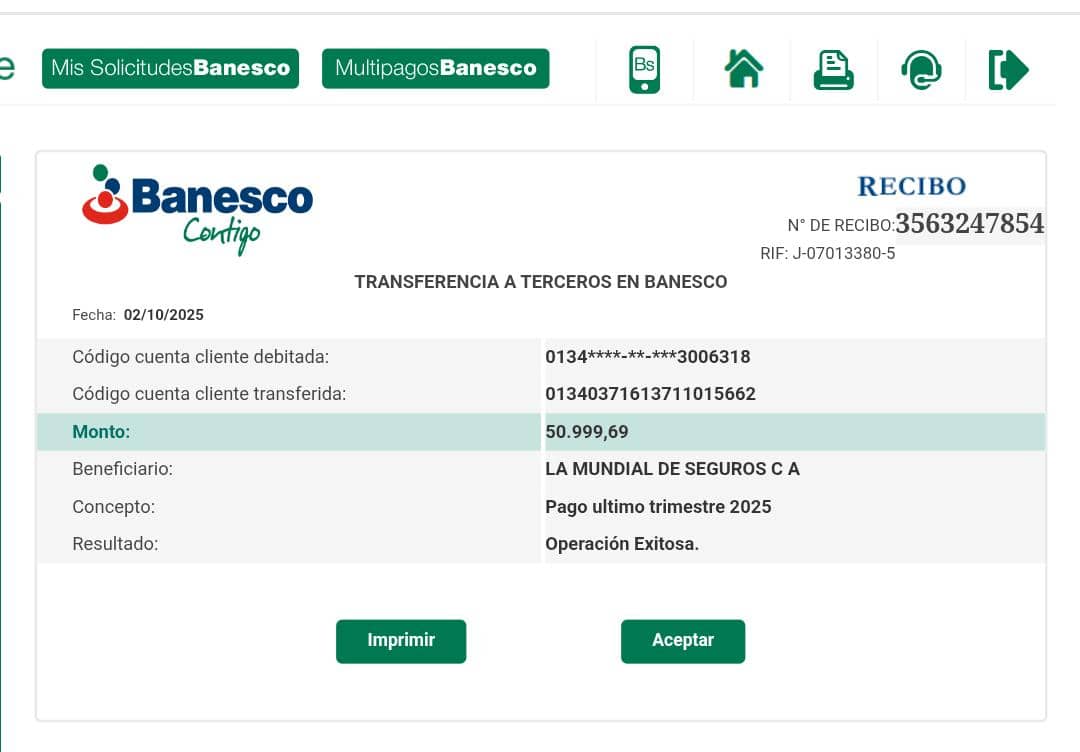Click the receipt number 3563247854
The image size is (1080, 752).
tap(969, 224)
